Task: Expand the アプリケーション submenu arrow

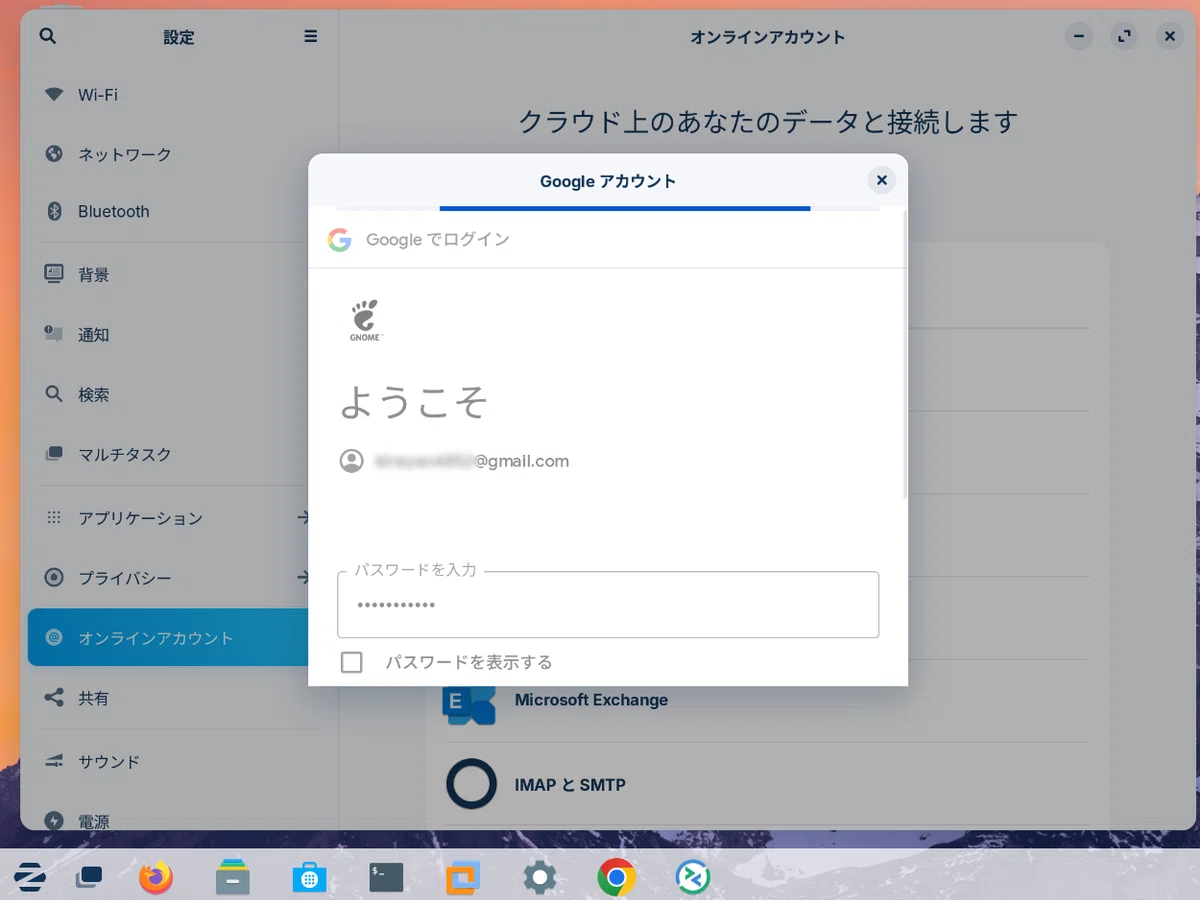Action: click(x=304, y=518)
